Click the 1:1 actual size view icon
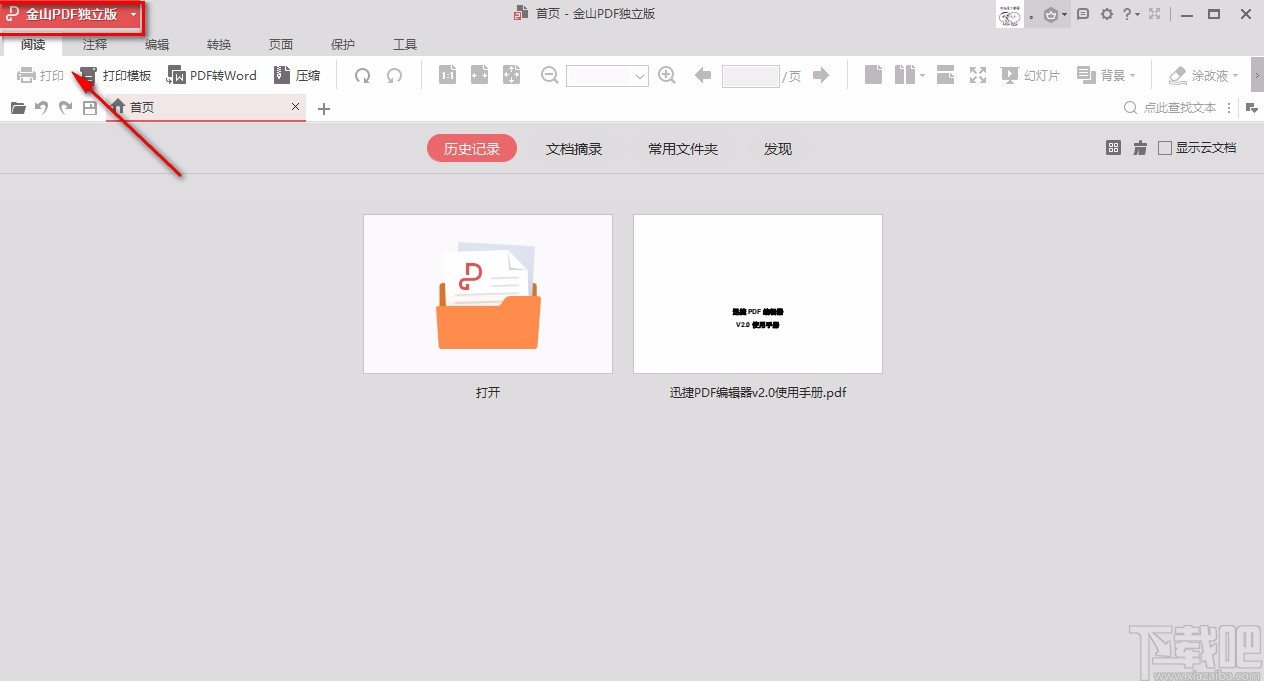 point(447,74)
